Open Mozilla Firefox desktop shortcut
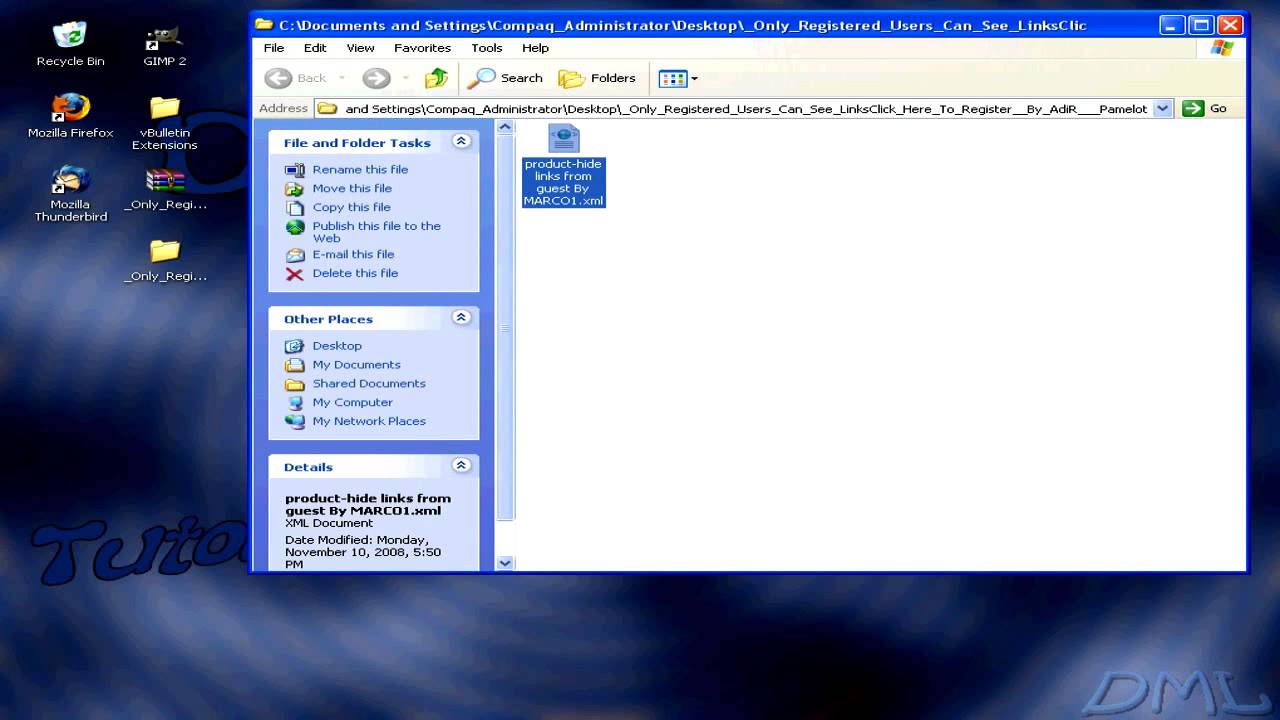Screen dimensions: 1280x720 [70, 116]
